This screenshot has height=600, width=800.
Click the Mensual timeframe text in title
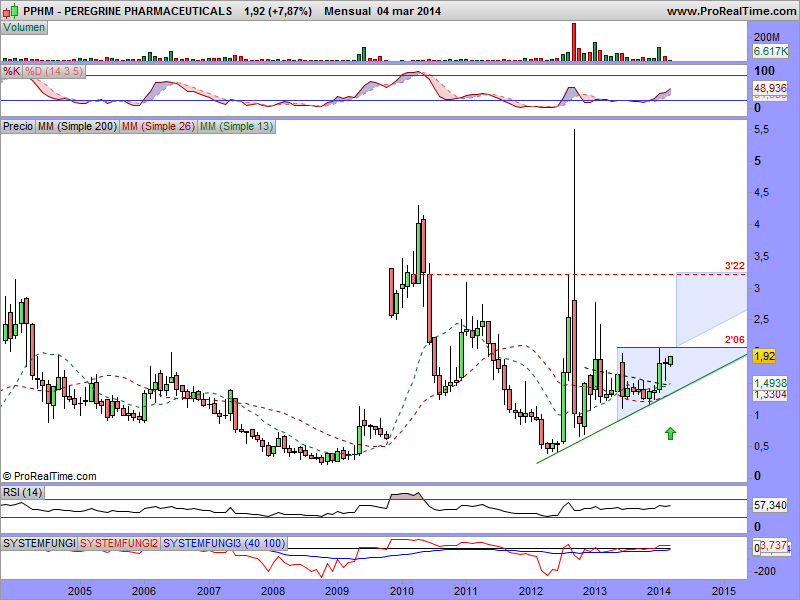pos(347,11)
